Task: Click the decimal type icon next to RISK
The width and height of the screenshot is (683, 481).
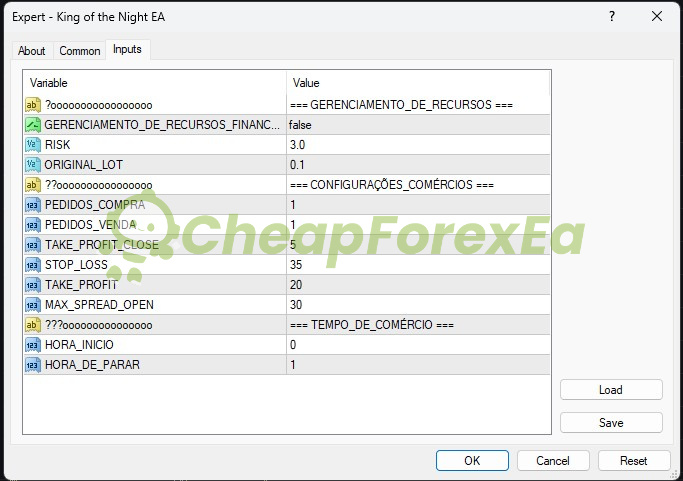Action: point(32,145)
